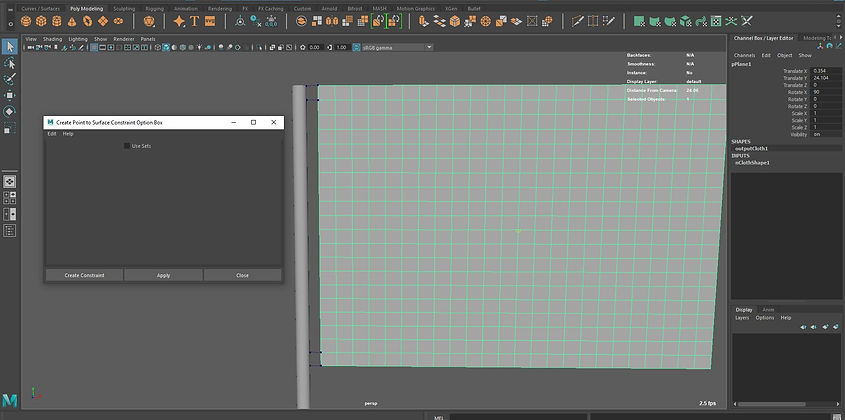Select the Move tool in toolbox

click(10, 95)
